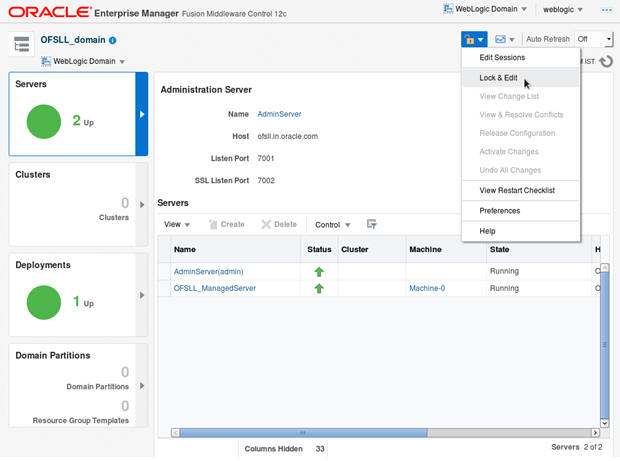Open the AdminServer(admin) table link

208,272
